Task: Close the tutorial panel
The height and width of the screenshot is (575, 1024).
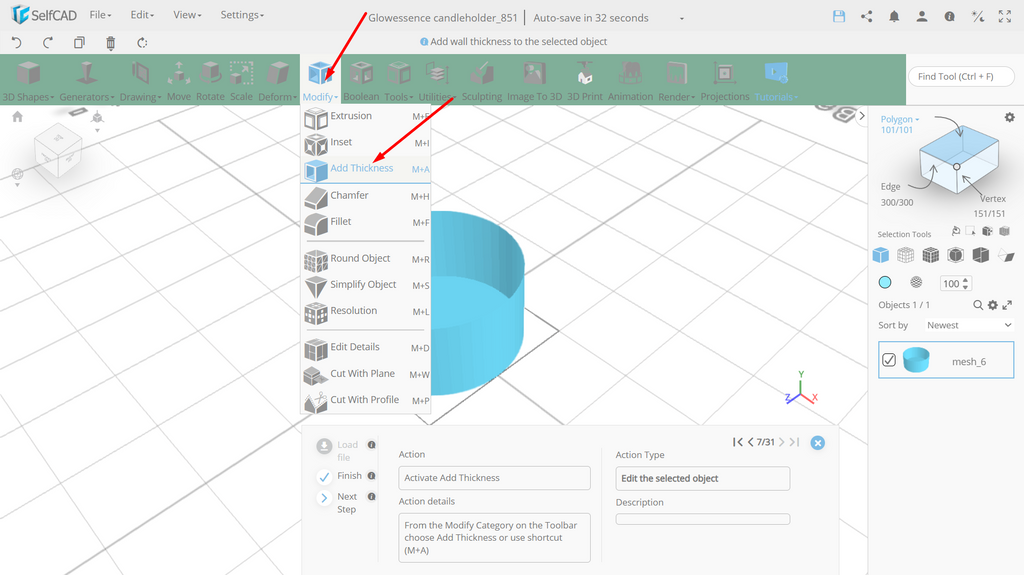Action: point(818,443)
